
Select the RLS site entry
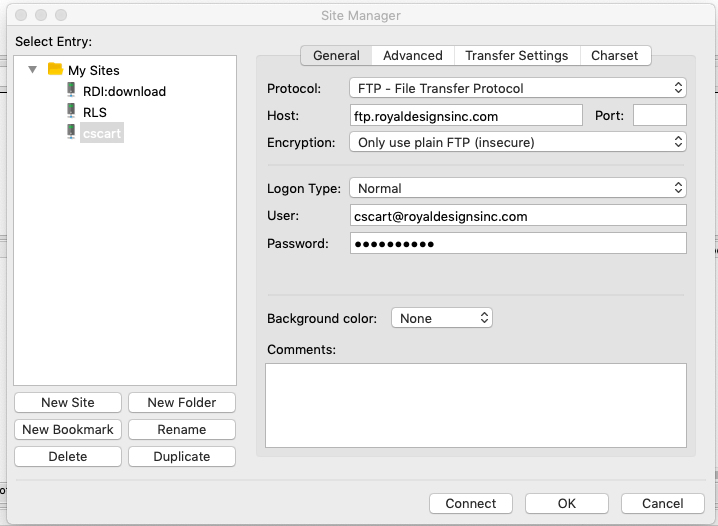95,113
